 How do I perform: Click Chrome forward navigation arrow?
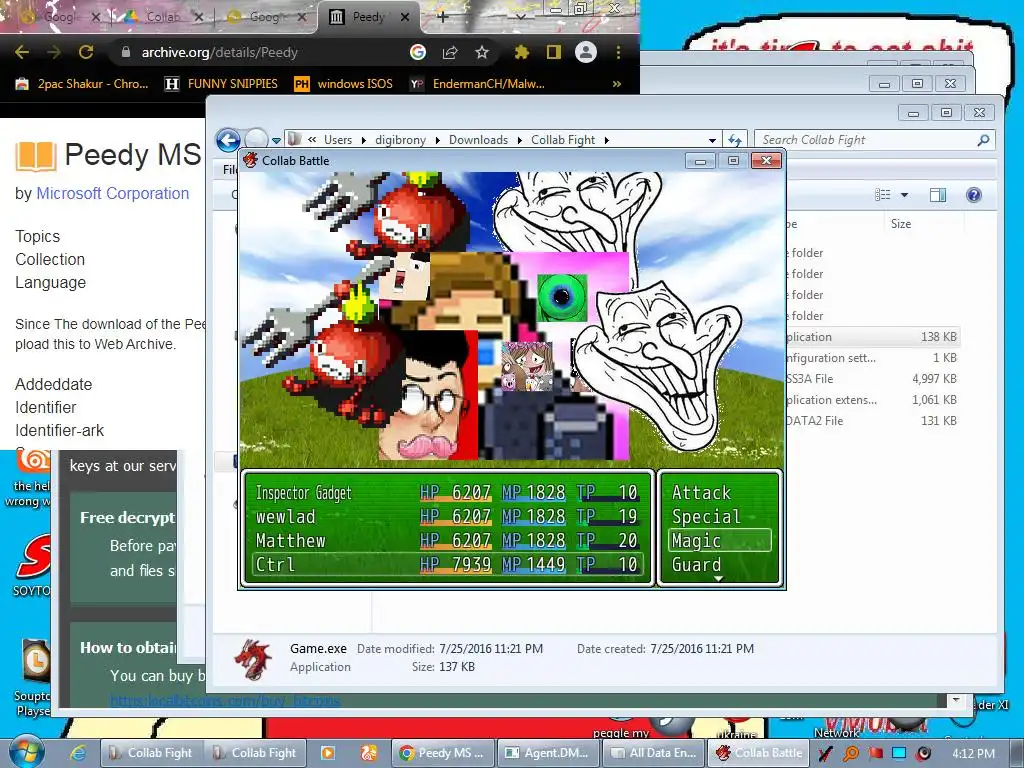pos(54,52)
